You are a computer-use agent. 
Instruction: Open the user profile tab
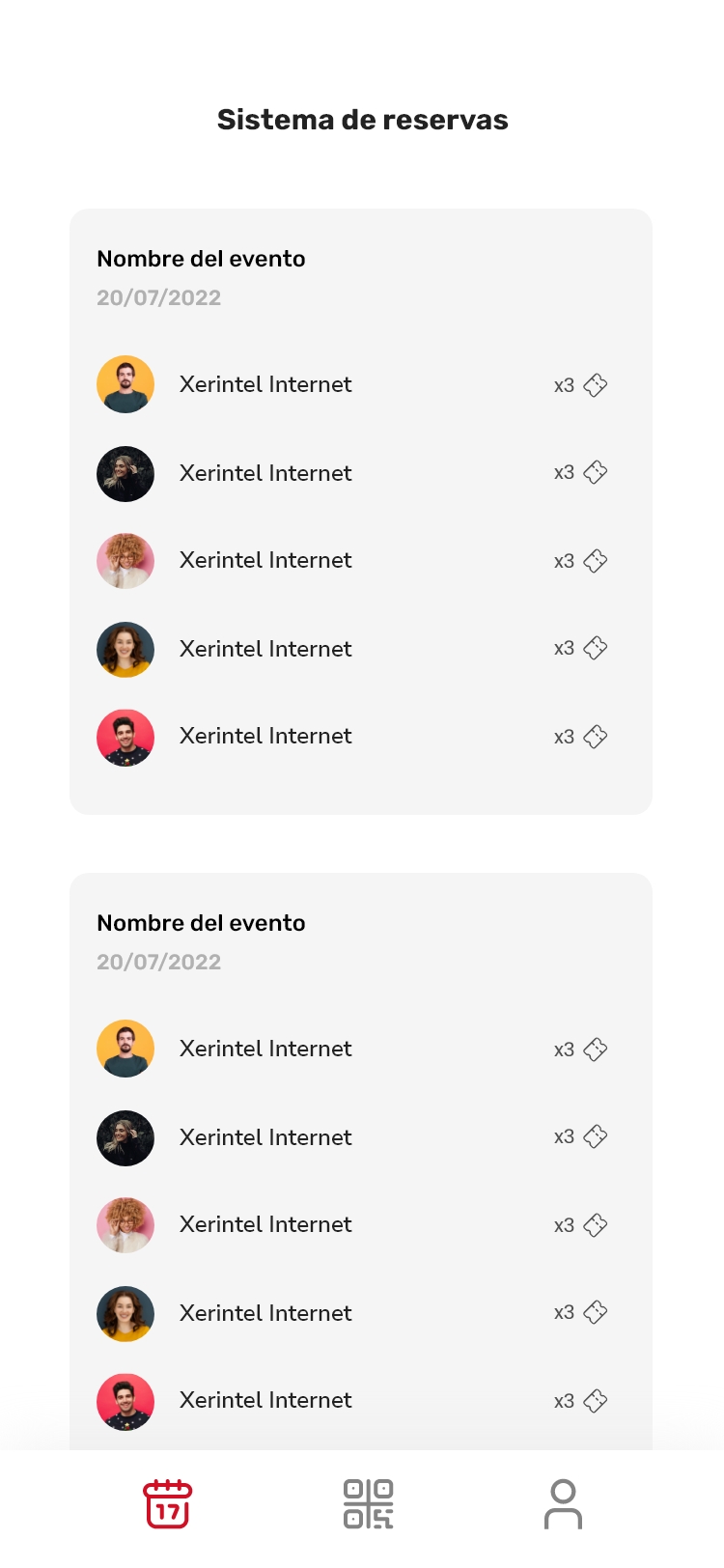(x=563, y=1504)
